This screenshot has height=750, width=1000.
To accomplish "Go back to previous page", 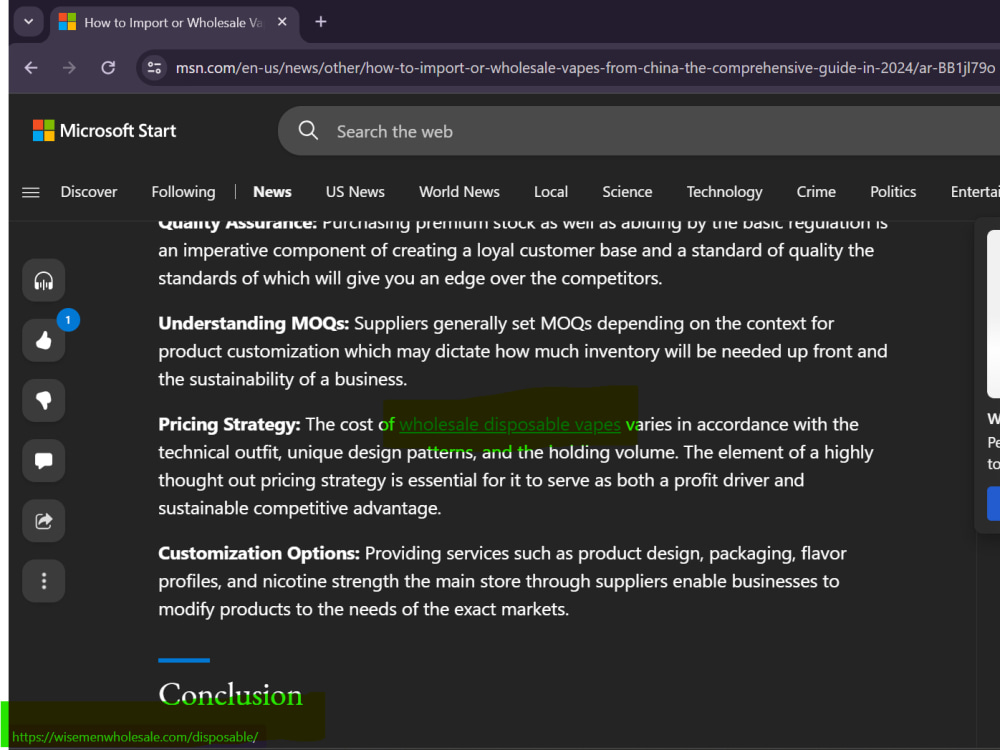I will (x=31, y=68).
